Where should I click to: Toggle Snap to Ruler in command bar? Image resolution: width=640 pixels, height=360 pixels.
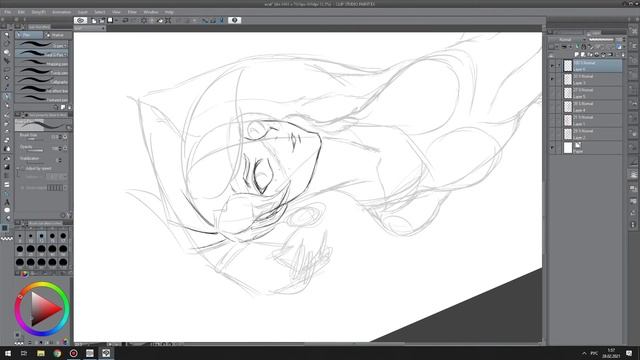tap(205, 20)
